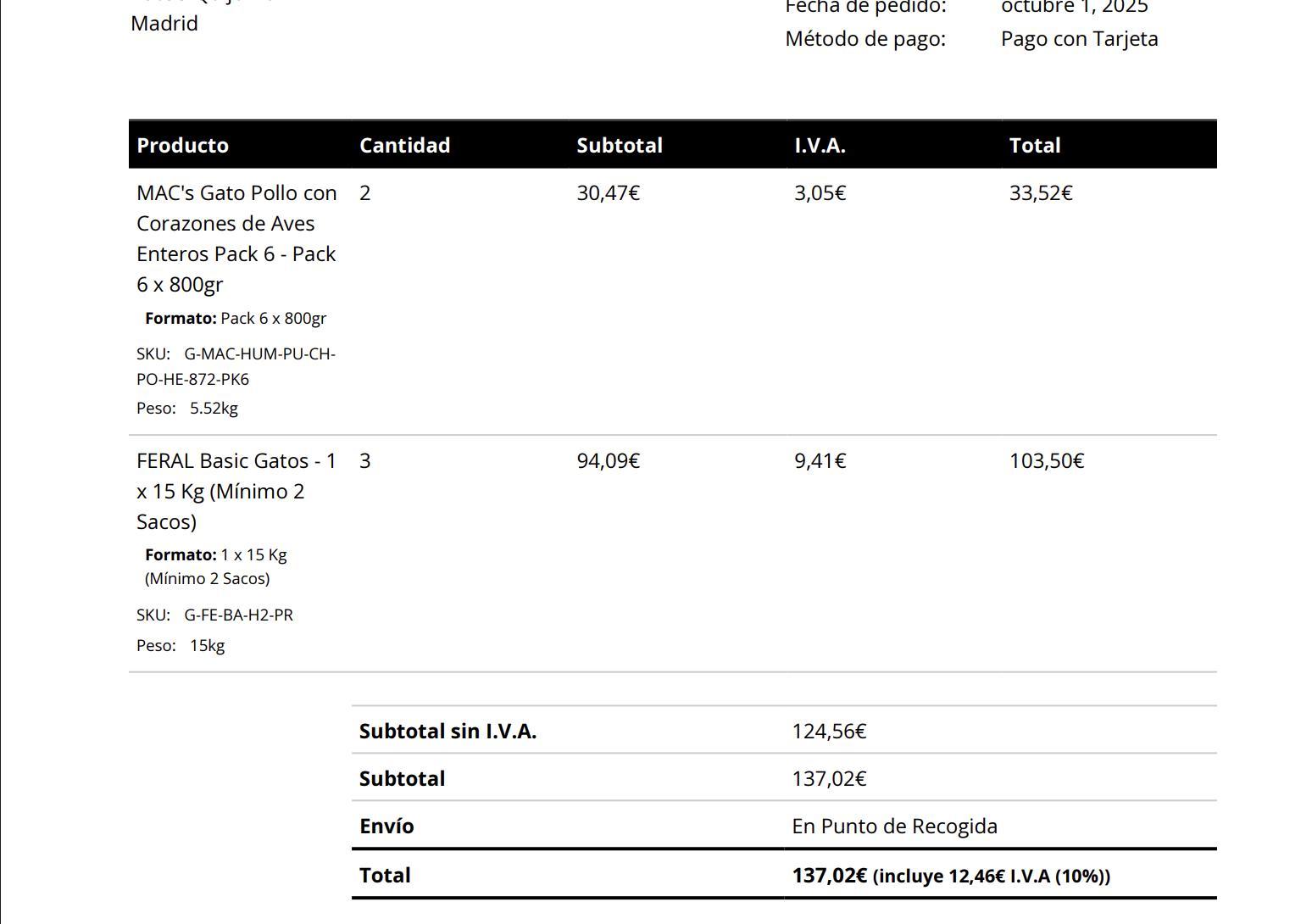
Task: Select the I.V.A. column header
Action: (x=820, y=145)
